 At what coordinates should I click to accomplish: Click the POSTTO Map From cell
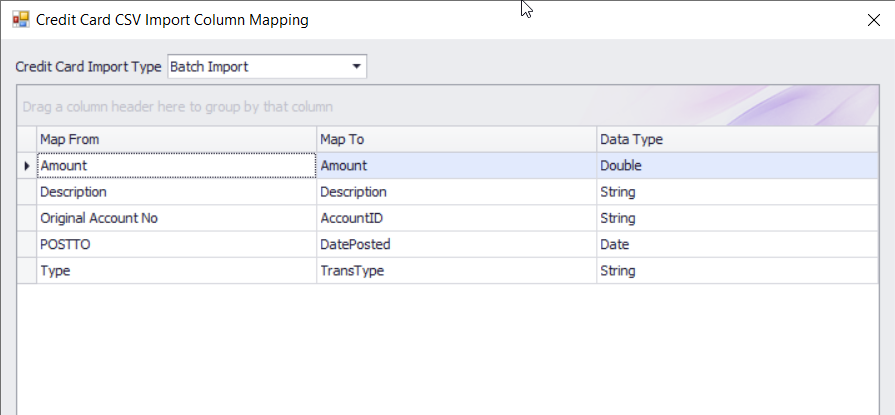tap(176, 244)
